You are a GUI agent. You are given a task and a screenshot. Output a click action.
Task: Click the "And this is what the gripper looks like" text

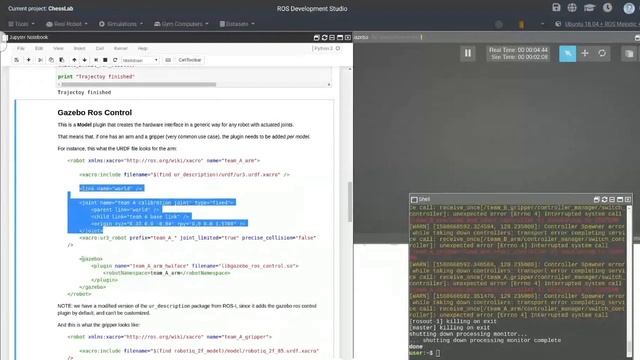click(98, 325)
